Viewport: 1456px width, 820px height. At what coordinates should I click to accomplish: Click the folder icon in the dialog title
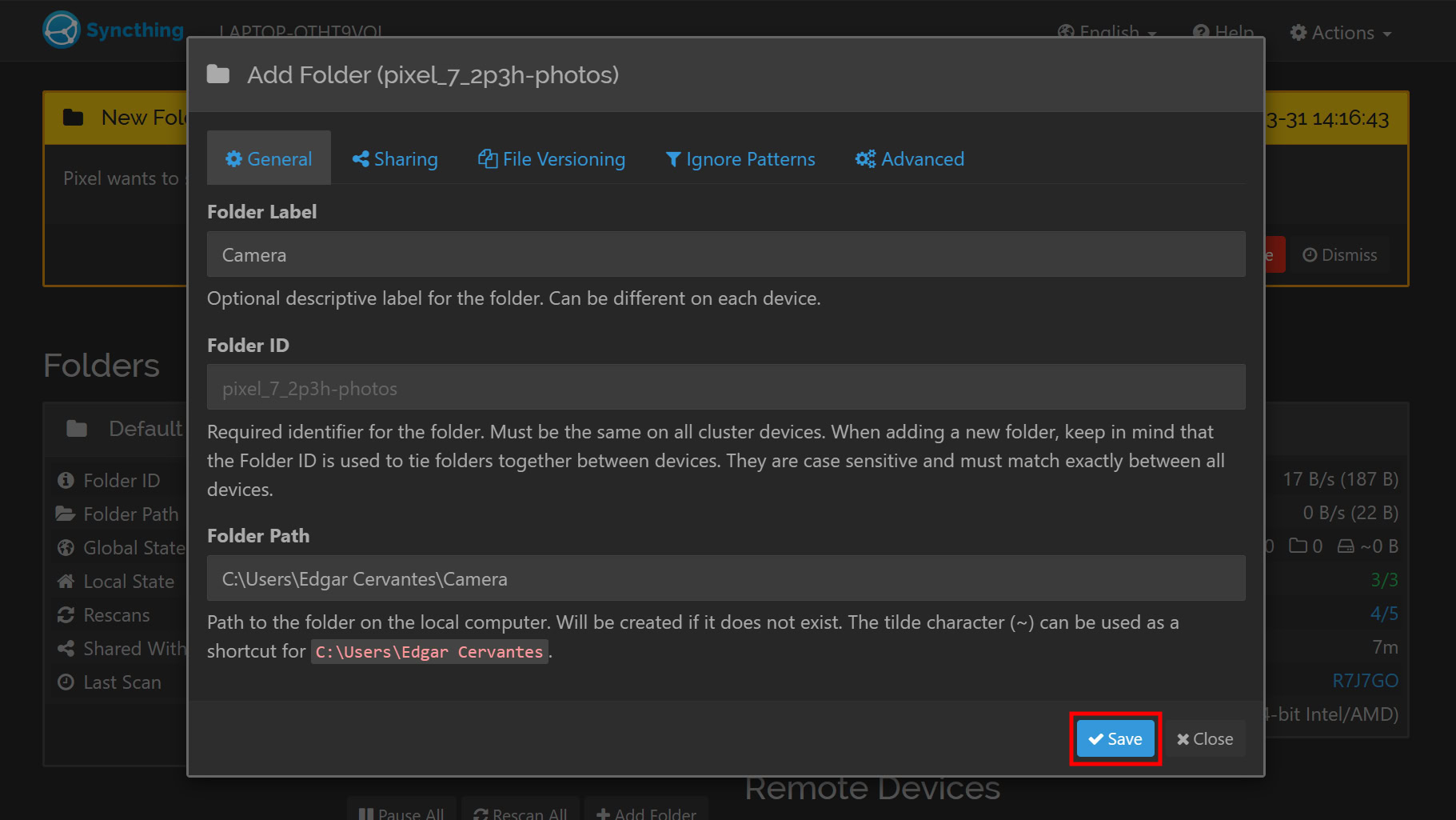click(218, 75)
